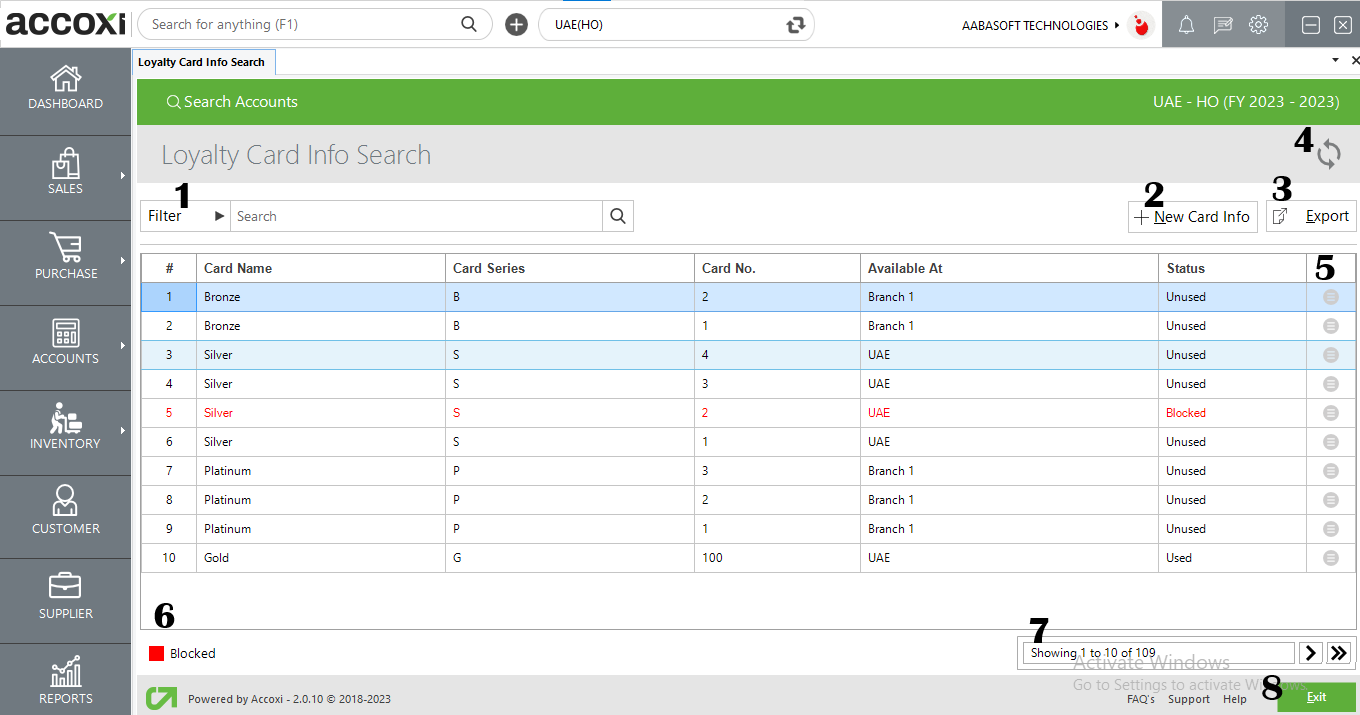The height and width of the screenshot is (715, 1360).
Task: Click New Card Info button
Action: point(1192,216)
